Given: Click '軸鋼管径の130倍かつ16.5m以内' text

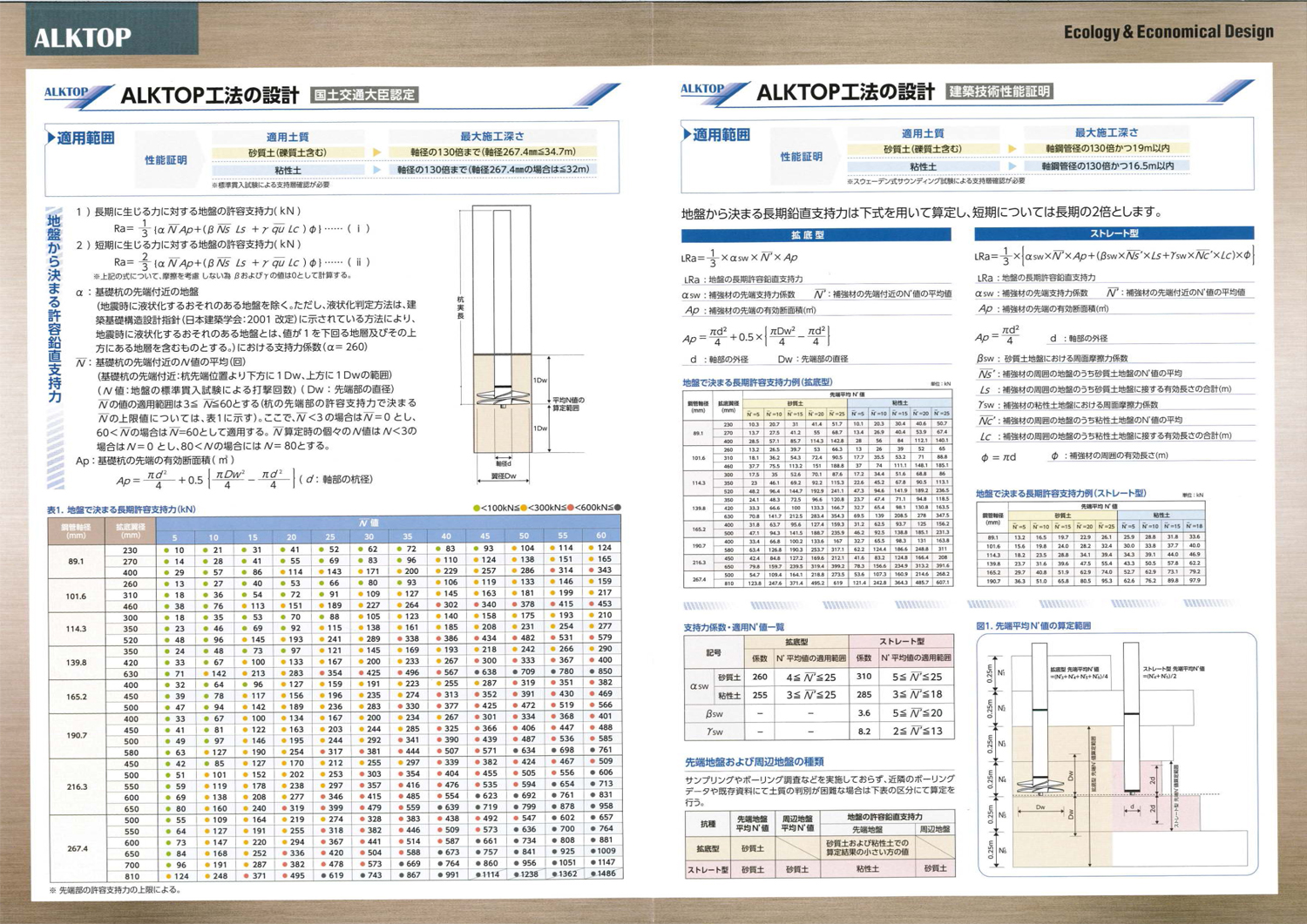Looking at the screenshot, I should (x=1107, y=165).
